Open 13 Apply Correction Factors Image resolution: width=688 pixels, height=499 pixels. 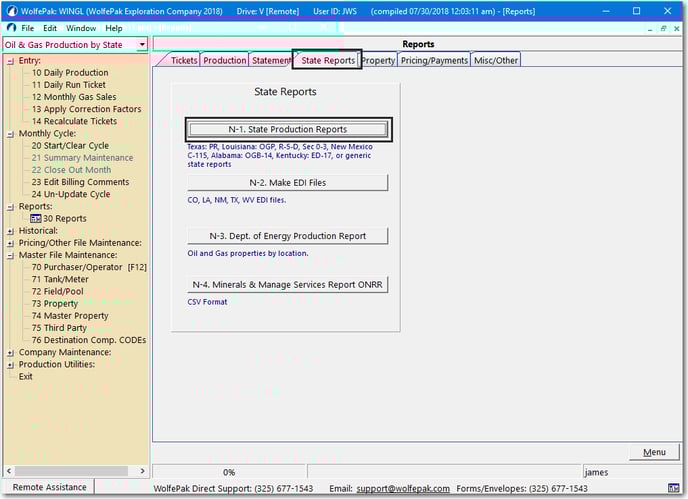click(86, 109)
